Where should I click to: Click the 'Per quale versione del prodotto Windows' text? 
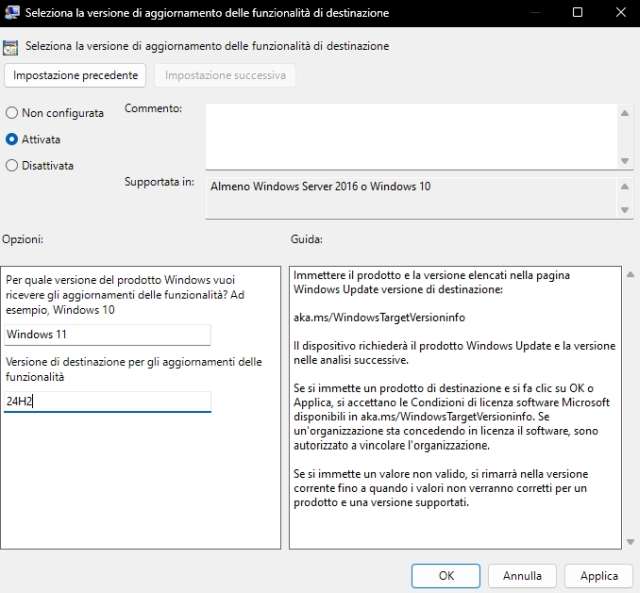pyautogui.click(x=125, y=295)
